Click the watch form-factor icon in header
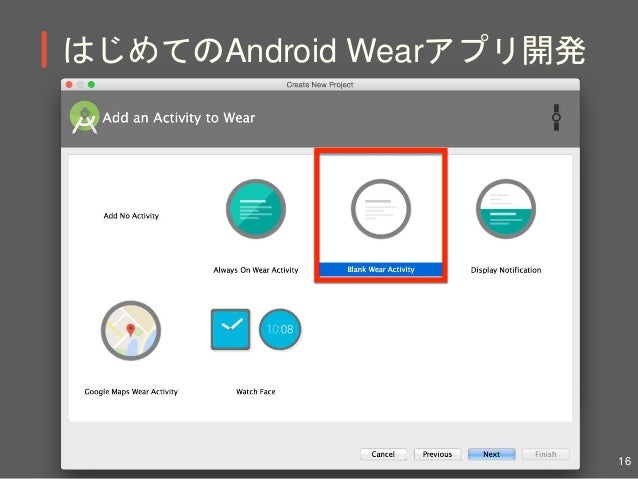Viewport: 638px width, 479px height. pyautogui.click(x=556, y=117)
